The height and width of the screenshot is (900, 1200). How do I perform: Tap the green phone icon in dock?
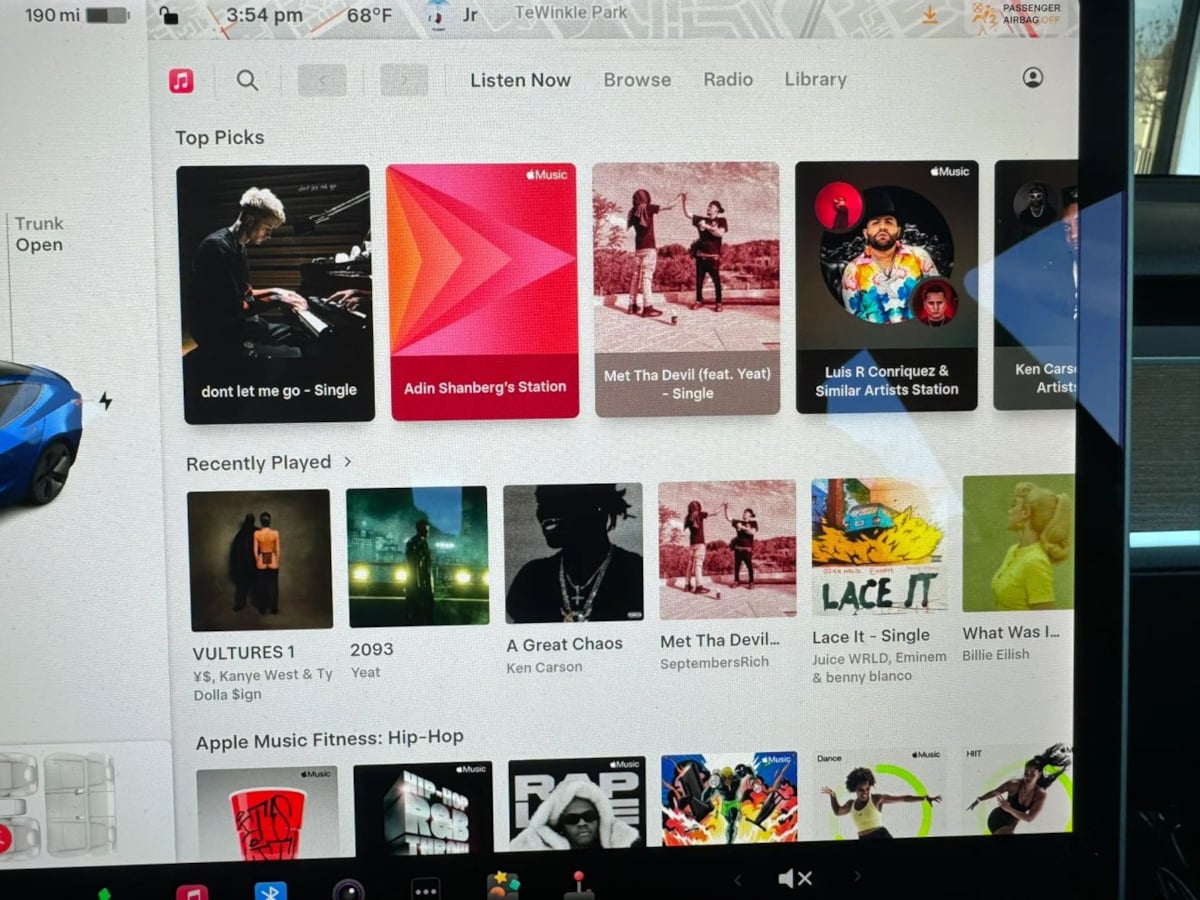(x=104, y=893)
